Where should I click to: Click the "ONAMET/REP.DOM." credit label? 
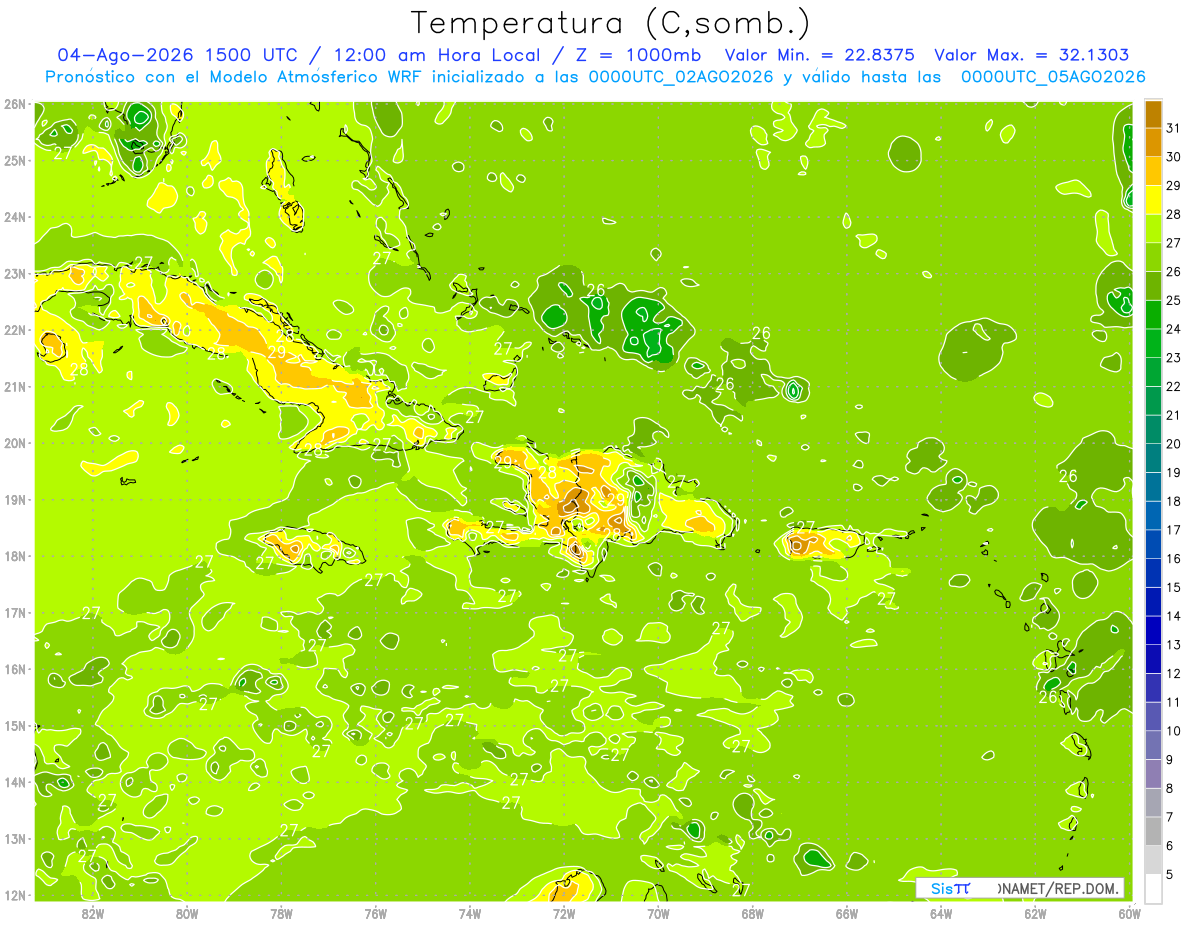coord(1060,888)
